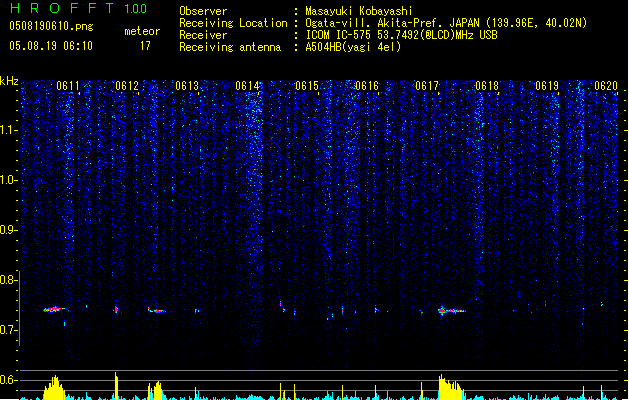Click the HROFFT 1.0.0 title text
The height and width of the screenshot is (400, 629).
(x=79, y=8)
